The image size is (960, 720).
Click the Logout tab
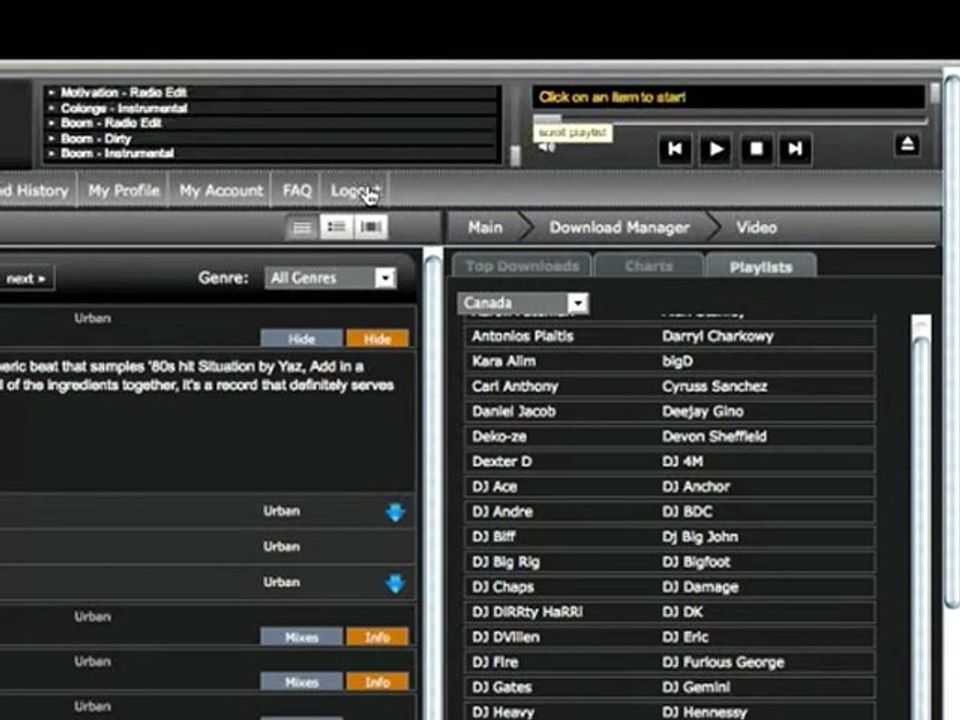(x=355, y=190)
